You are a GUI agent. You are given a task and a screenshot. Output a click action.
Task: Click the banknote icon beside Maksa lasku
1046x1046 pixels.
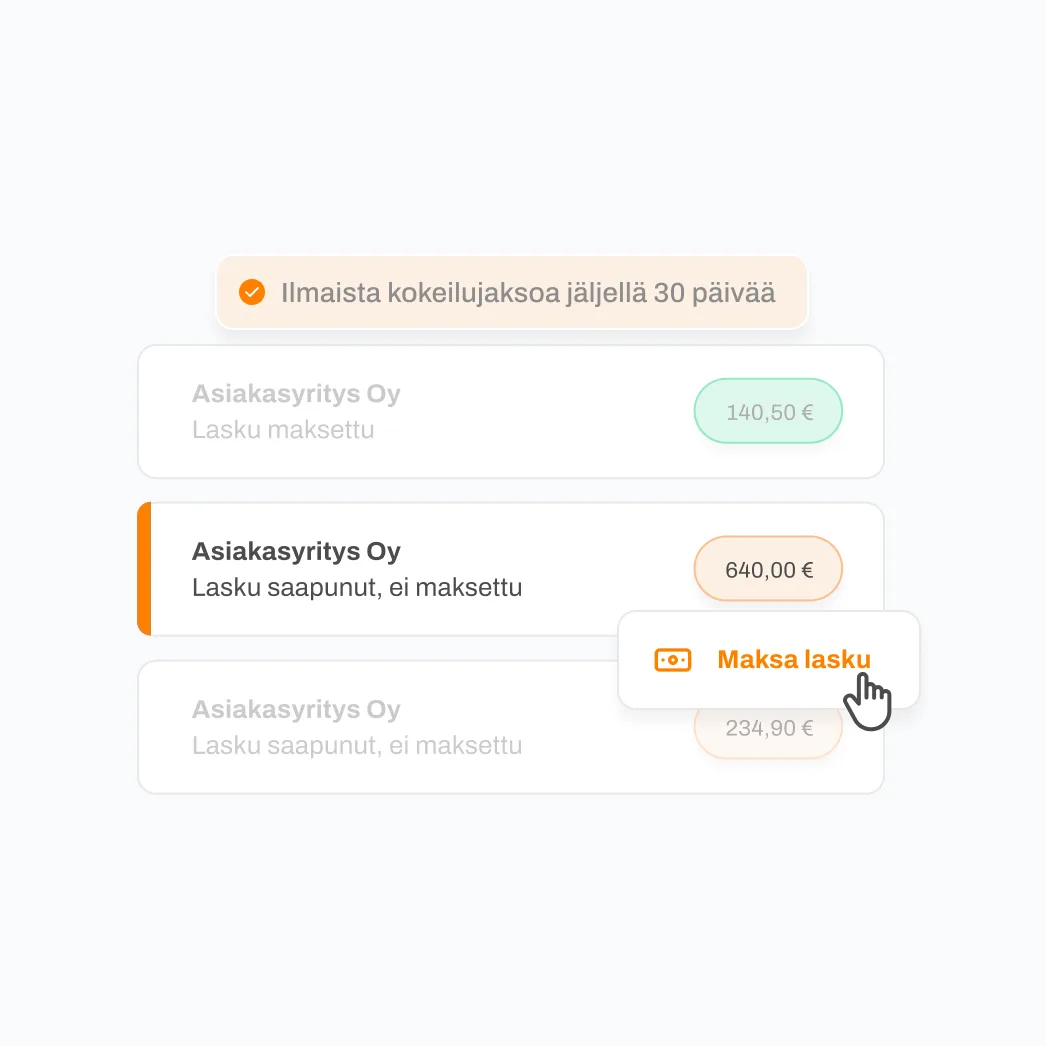coord(673,660)
